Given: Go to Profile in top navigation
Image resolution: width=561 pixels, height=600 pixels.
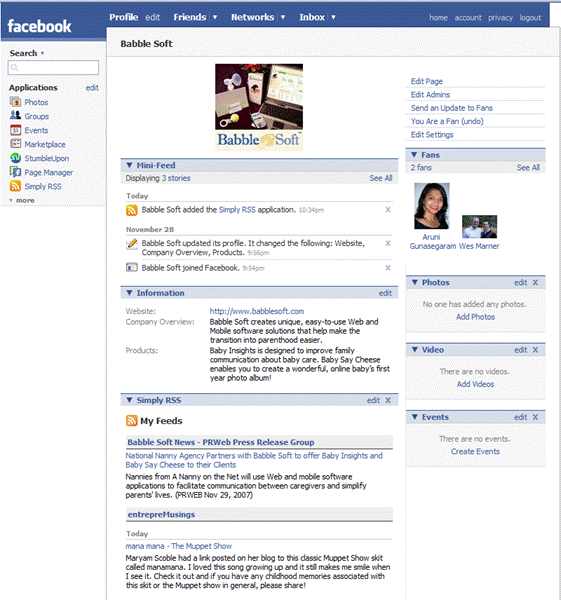Looking at the screenshot, I should point(124,17).
